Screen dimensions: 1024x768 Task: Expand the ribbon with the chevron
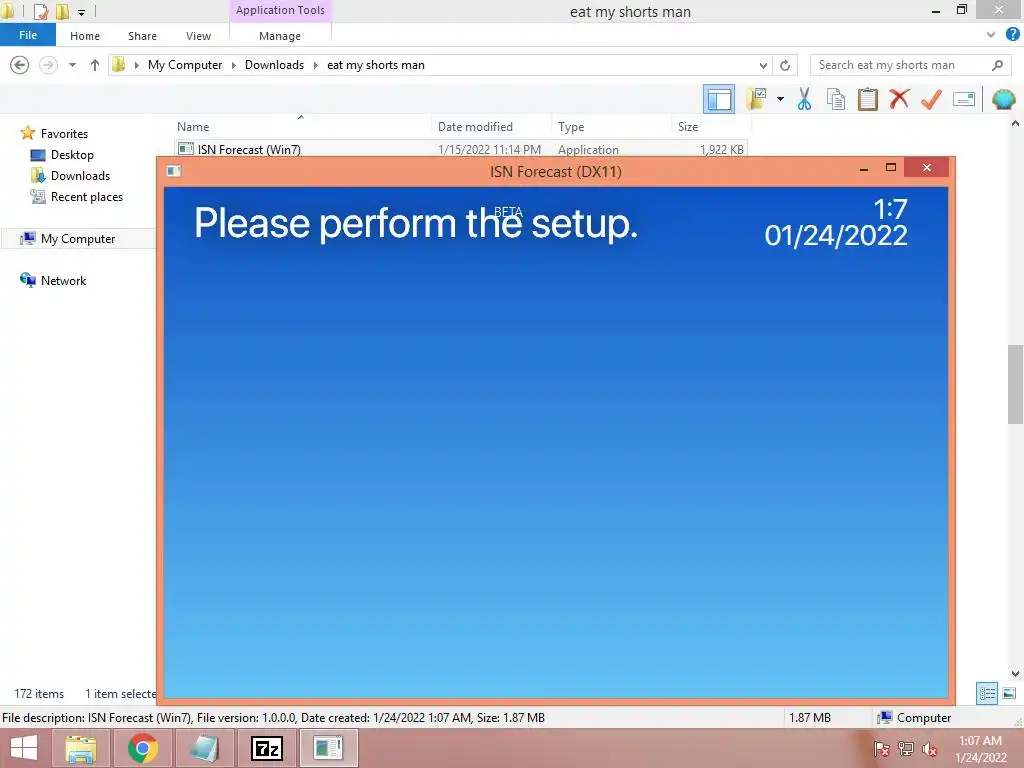point(991,35)
